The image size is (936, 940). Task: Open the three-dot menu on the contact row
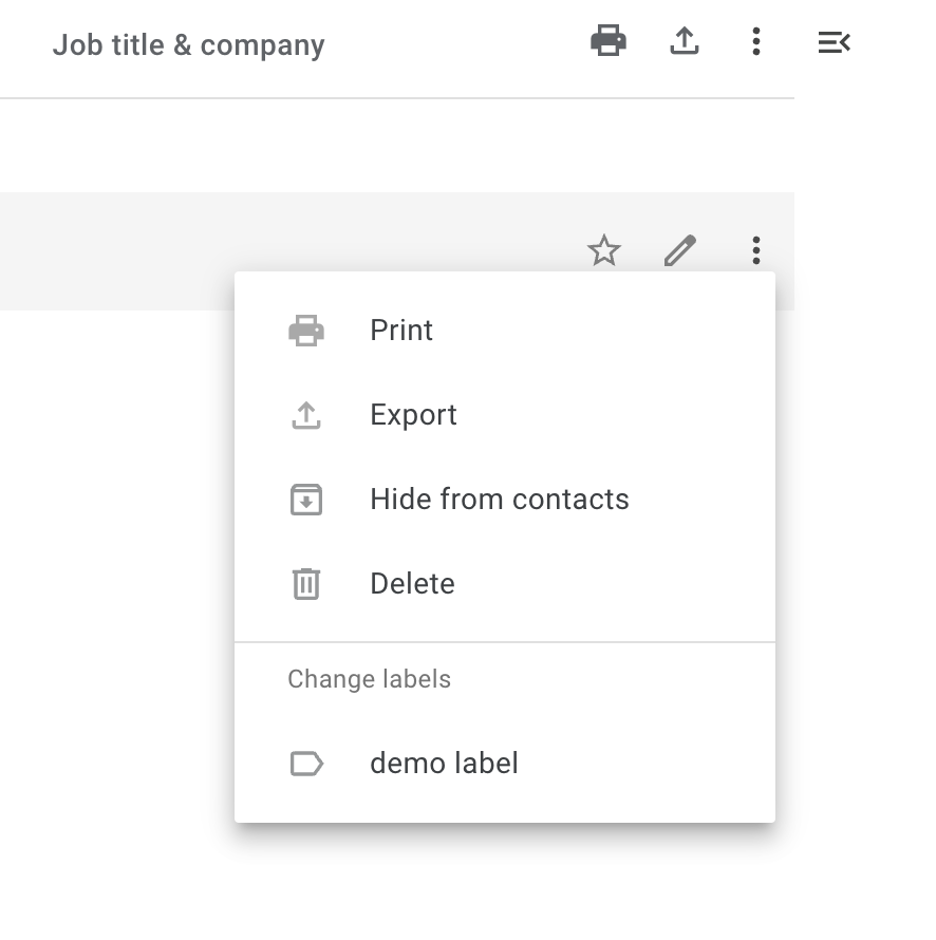coord(756,251)
